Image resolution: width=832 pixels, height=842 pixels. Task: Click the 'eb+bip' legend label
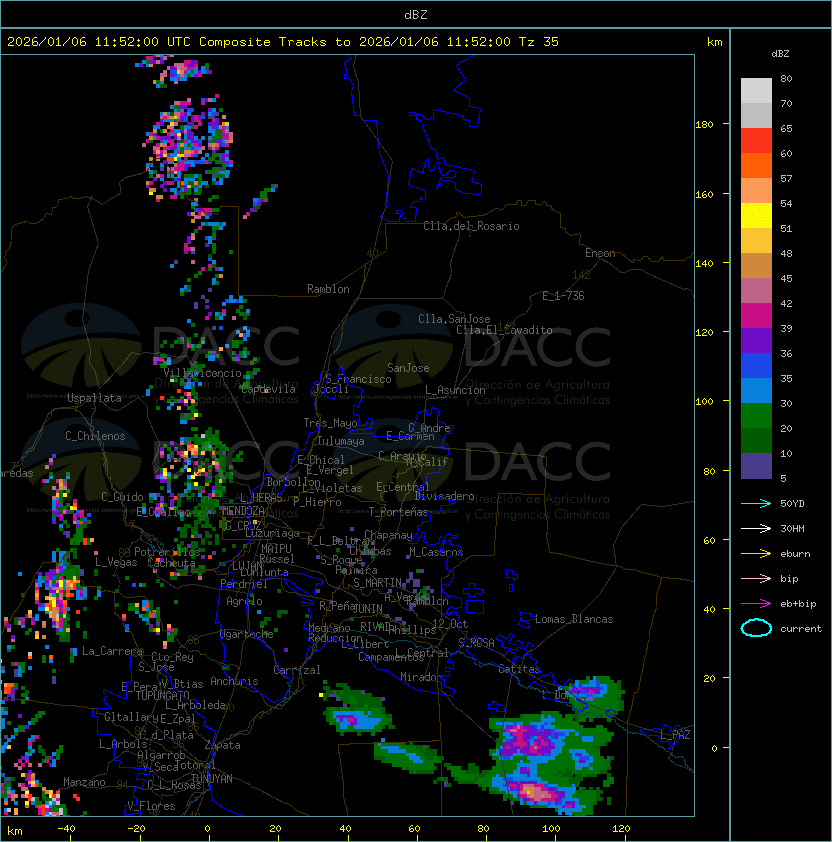pyautogui.click(x=798, y=604)
